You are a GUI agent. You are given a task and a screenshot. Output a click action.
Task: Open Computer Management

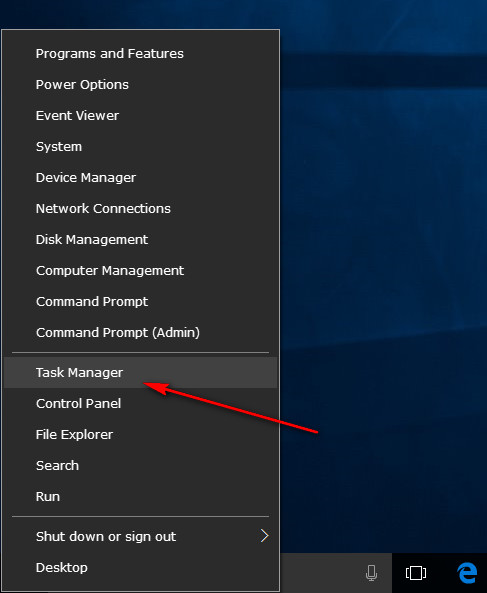click(140, 271)
